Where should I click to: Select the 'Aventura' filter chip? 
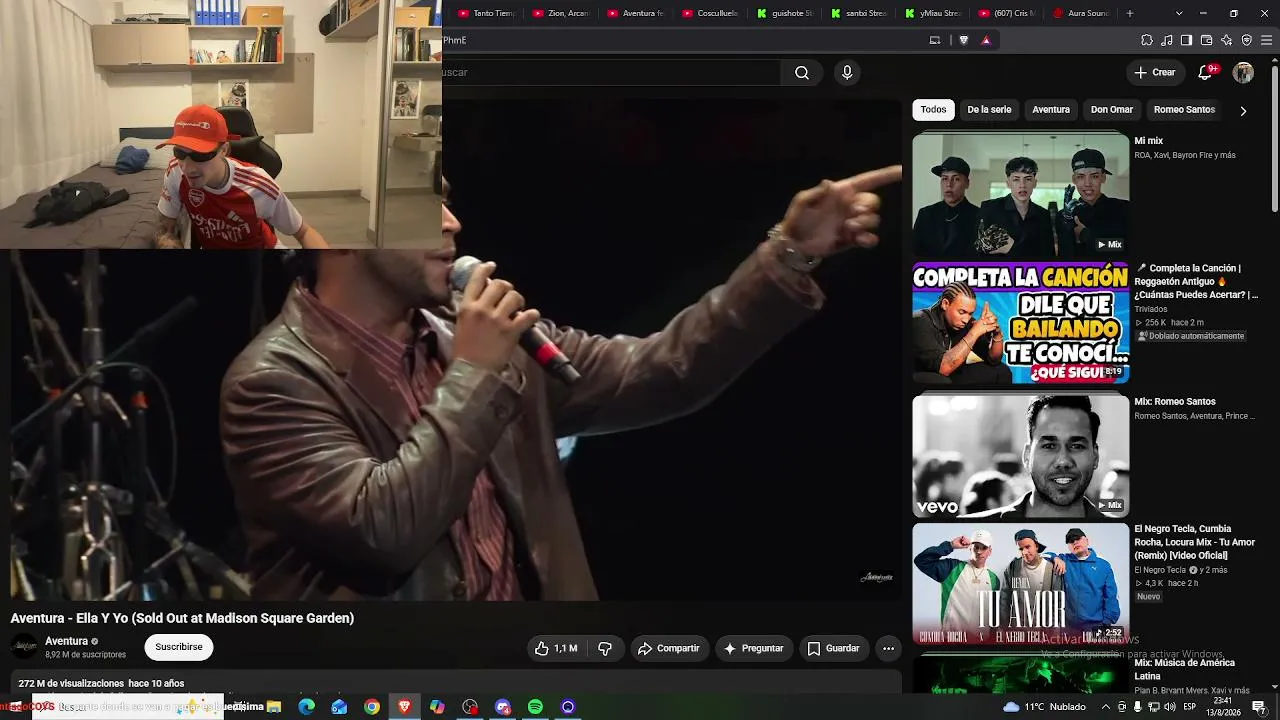(1051, 110)
